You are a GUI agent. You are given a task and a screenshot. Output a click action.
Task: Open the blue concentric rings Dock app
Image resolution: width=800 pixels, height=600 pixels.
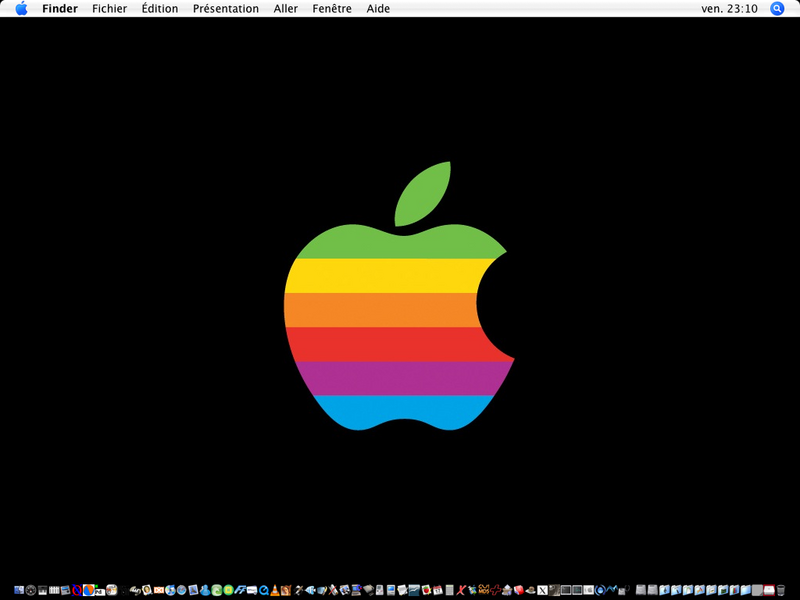point(601,590)
